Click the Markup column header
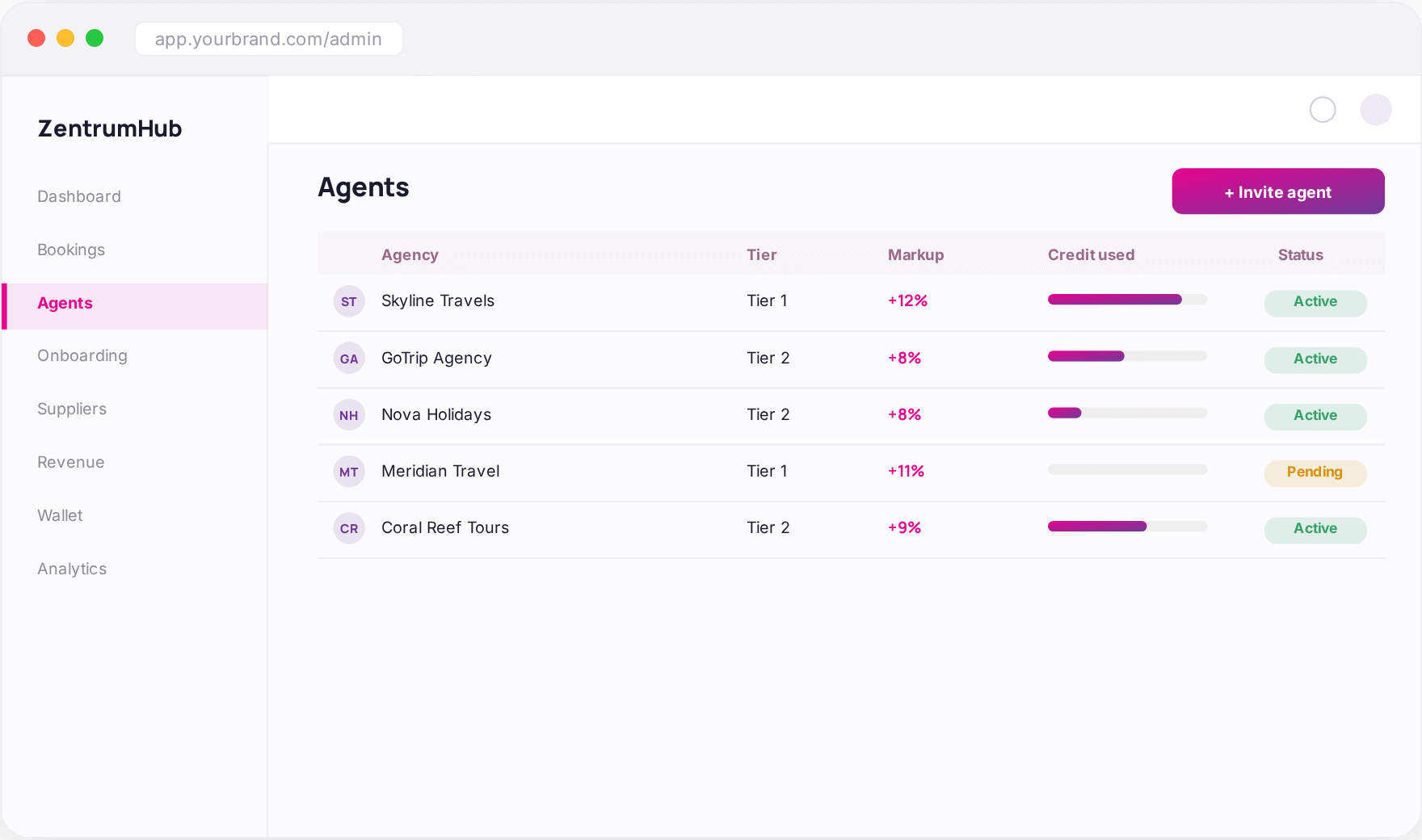 915,255
